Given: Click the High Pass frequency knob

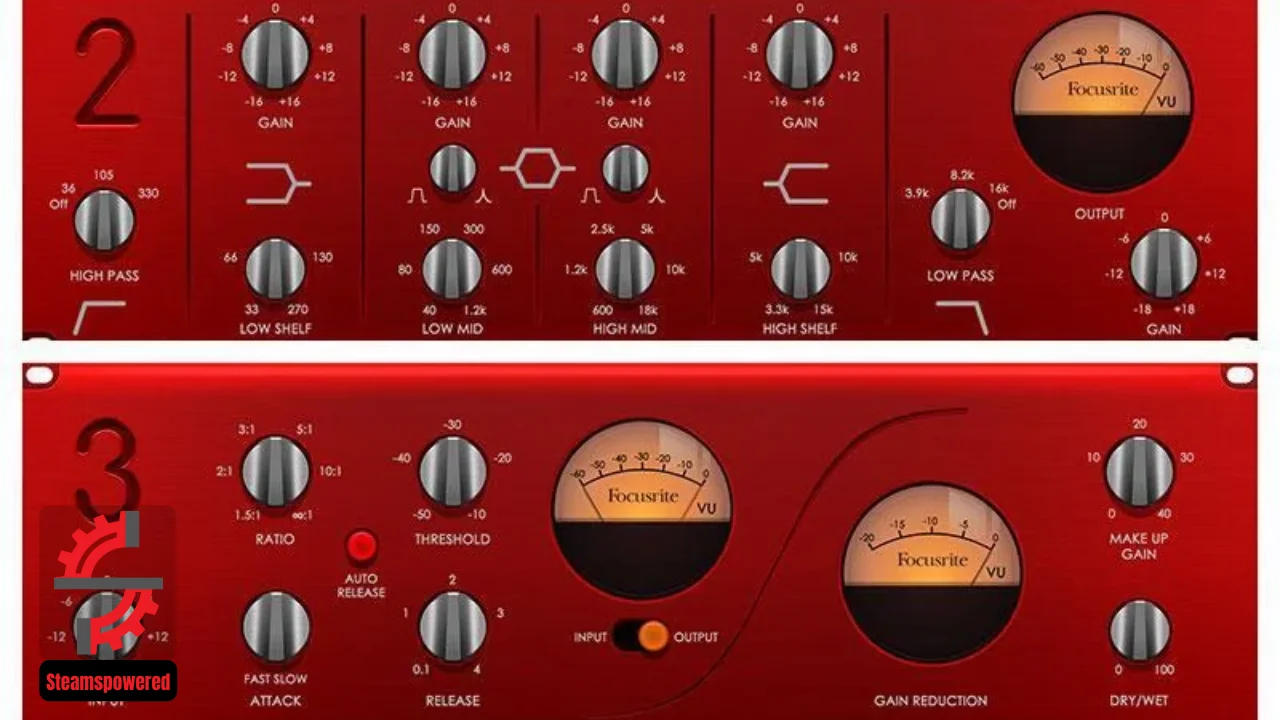Looking at the screenshot, I should point(104,220).
